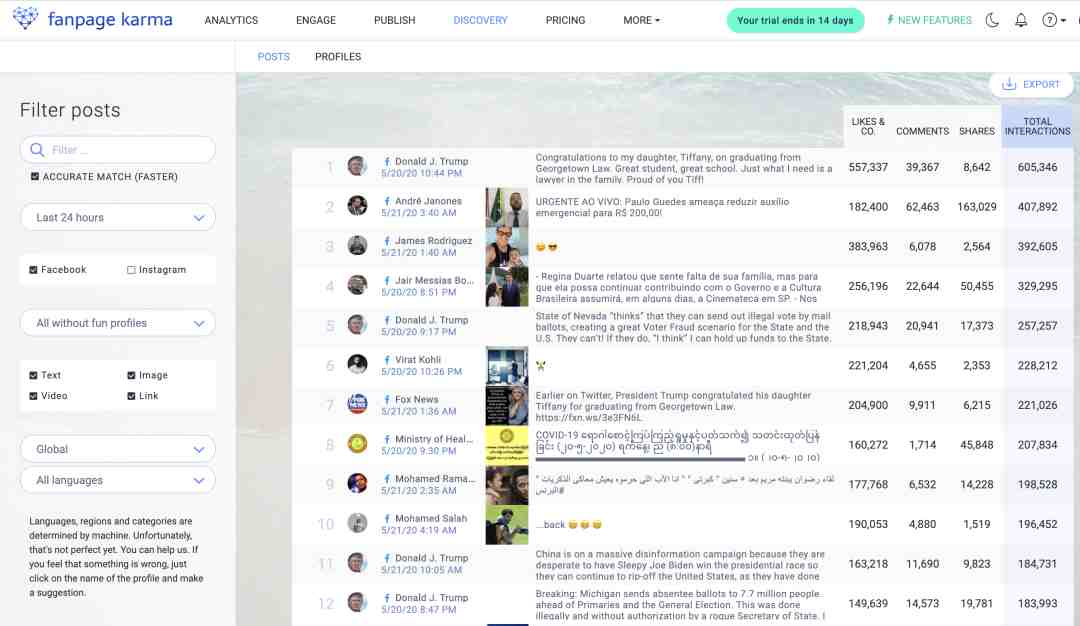1080x626 pixels.
Task: Expand the MORE menu in navigation
Action: pos(641,20)
